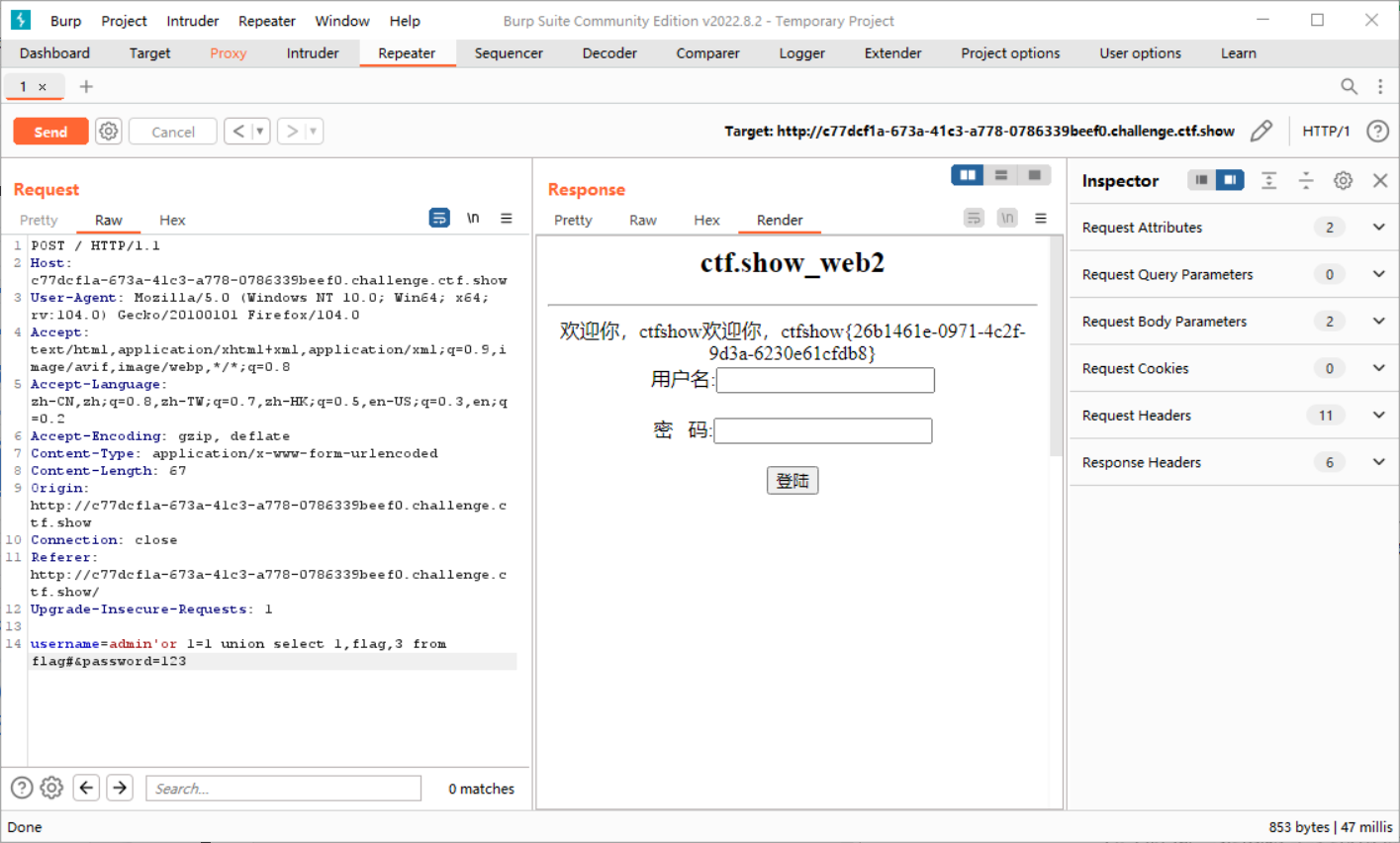Go to next request in history

(292, 131)
